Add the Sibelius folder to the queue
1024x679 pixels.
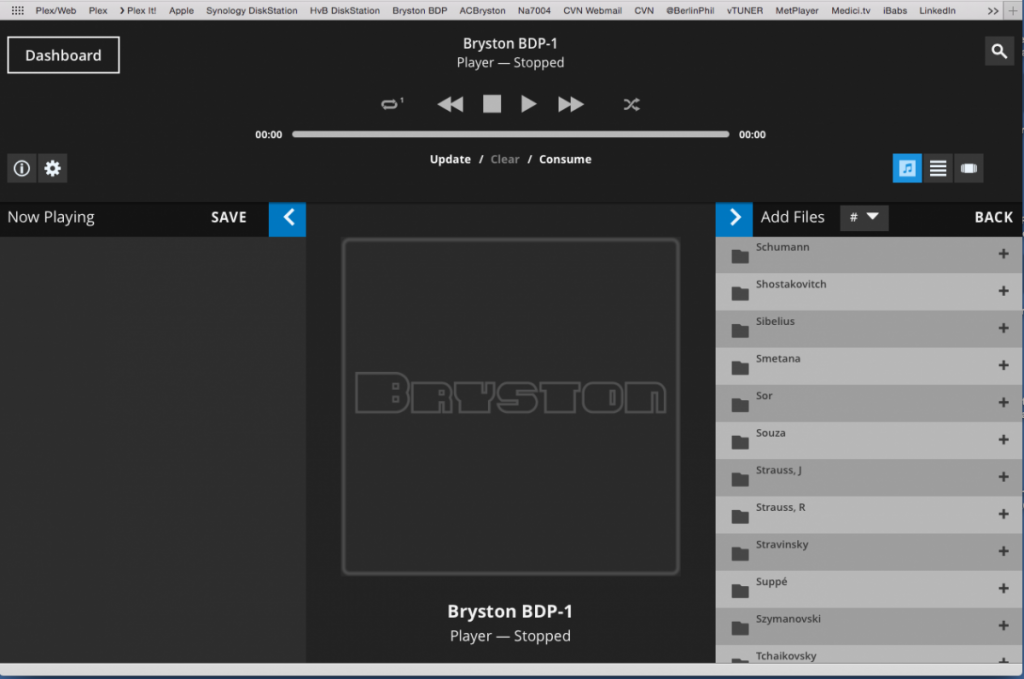tap(1003, 328)
